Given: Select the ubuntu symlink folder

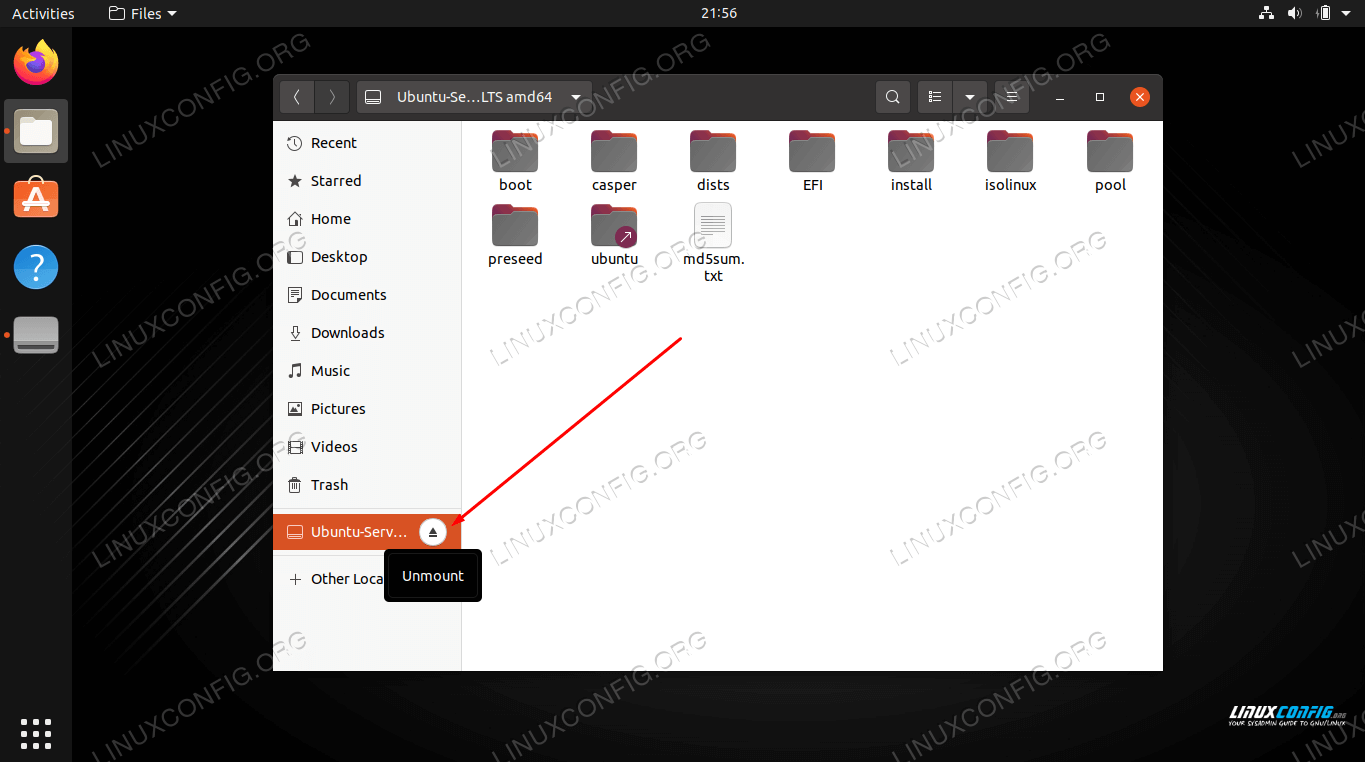Looking at the screenshot, I should coord(614,234).
